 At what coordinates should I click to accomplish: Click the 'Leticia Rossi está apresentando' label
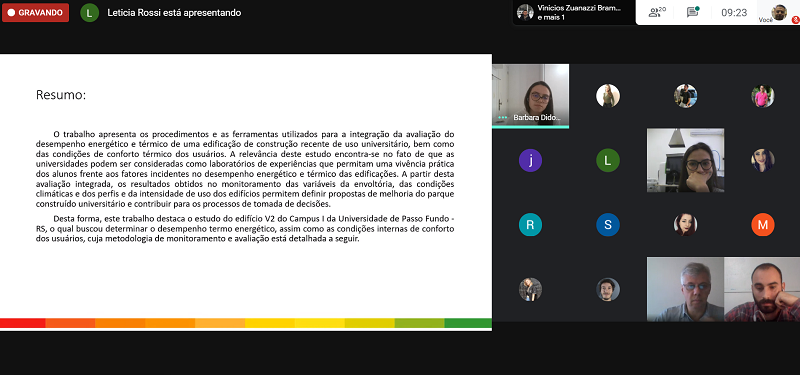click(x=174, y=13)
